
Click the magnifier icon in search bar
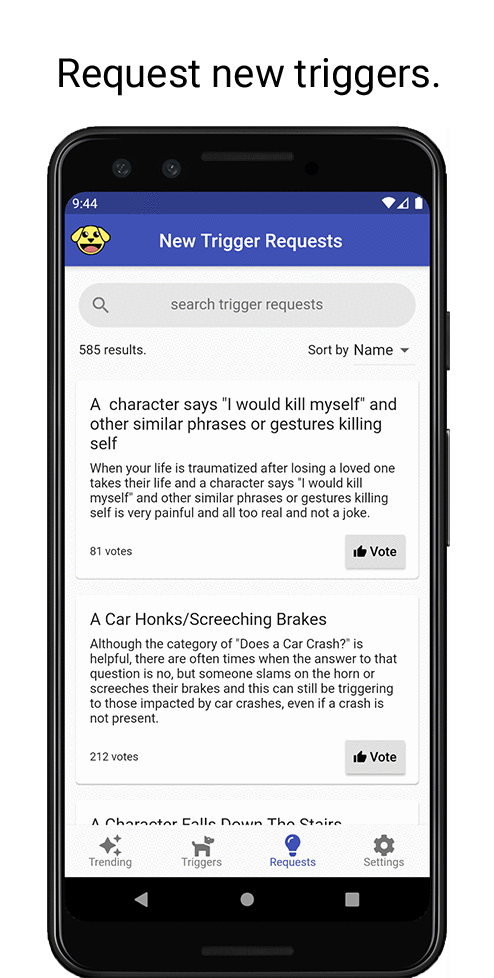(x=100, y=305)
